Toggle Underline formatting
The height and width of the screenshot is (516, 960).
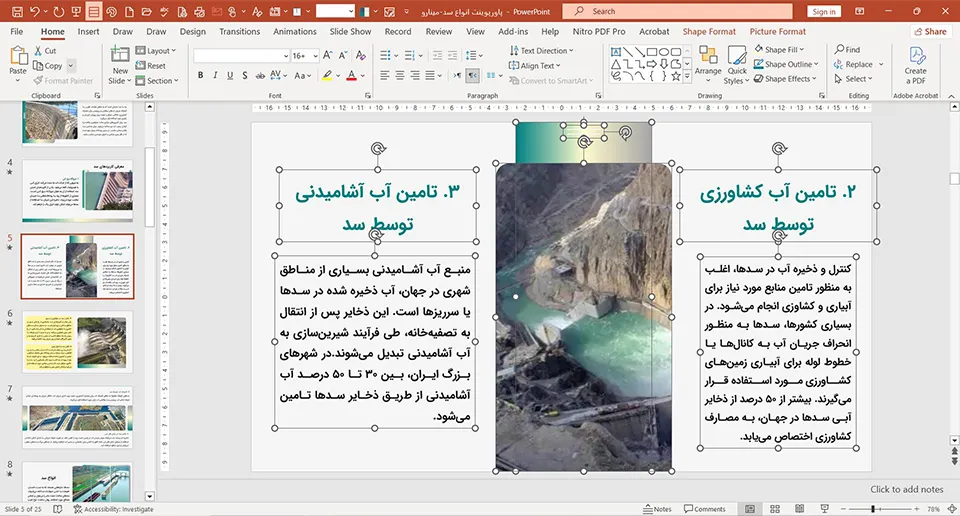point(230,75)
